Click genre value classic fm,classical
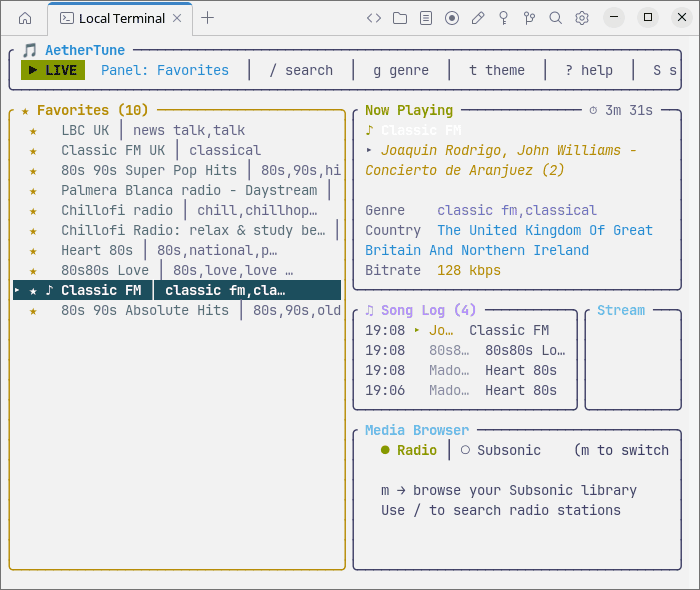This screenshot has width=700, height=590. (517, 210)
